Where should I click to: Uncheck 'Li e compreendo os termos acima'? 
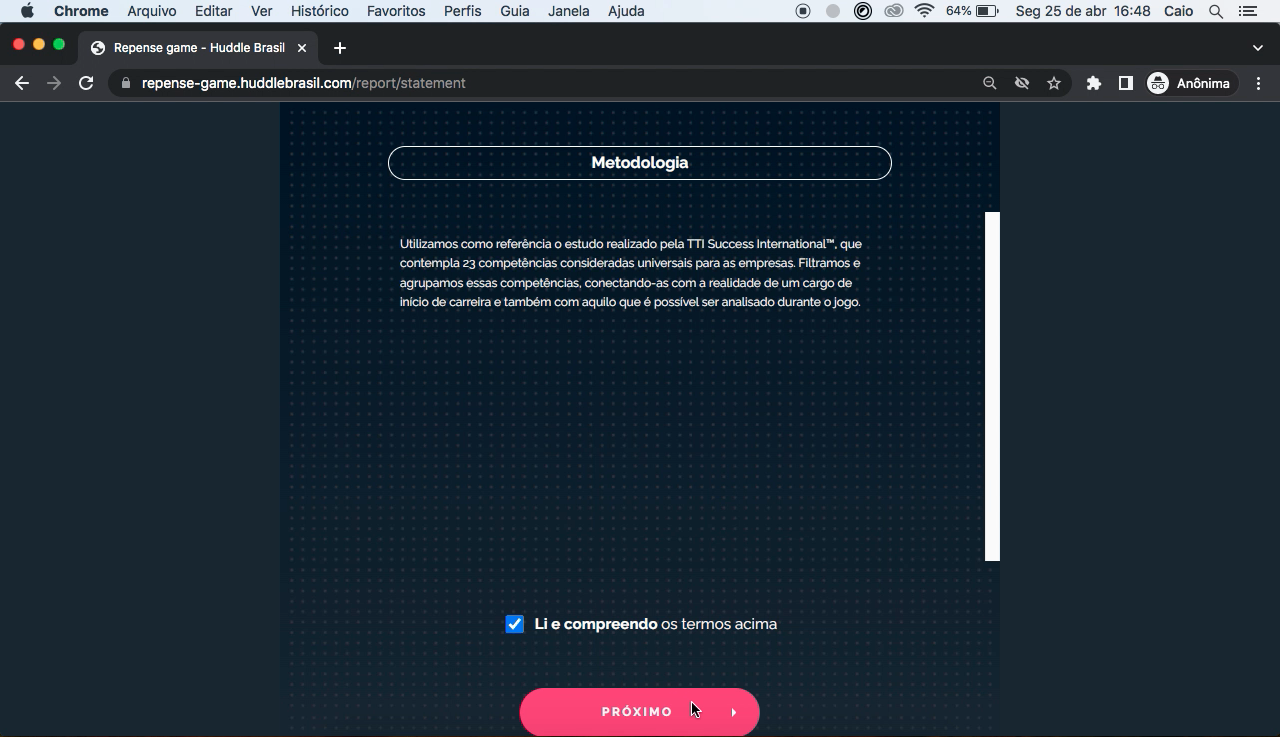coord(514,623)
